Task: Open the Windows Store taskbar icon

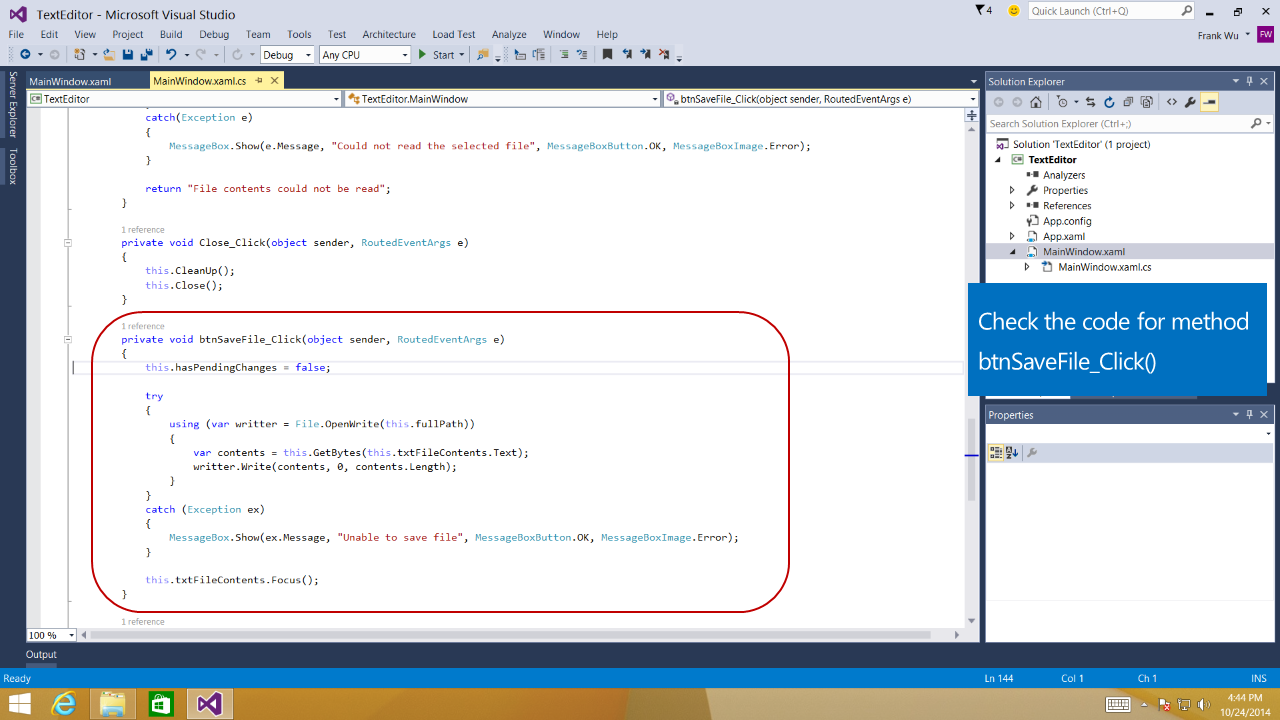Action: tap(161, 704)
